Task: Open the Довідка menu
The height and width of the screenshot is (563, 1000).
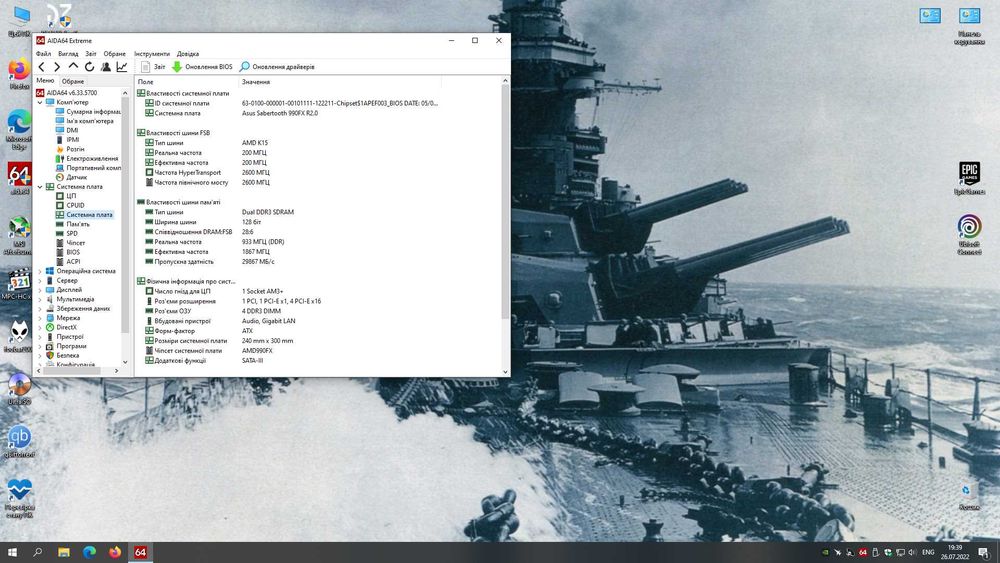Action: point(188,54)
